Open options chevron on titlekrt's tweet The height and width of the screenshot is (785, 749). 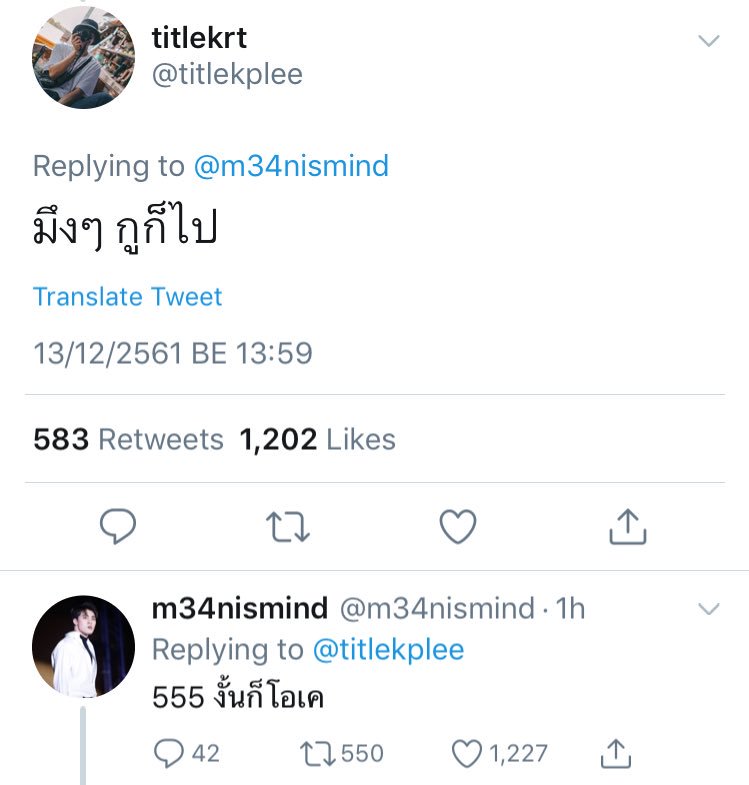[708, 42]
